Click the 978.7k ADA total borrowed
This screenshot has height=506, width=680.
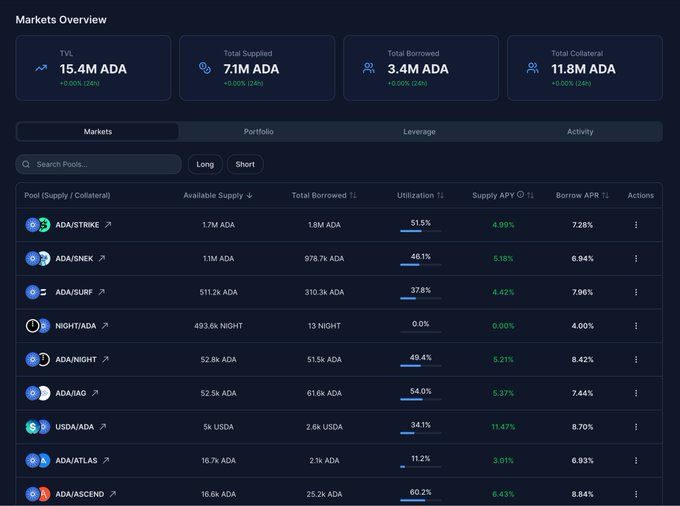(x=324, y=258)
